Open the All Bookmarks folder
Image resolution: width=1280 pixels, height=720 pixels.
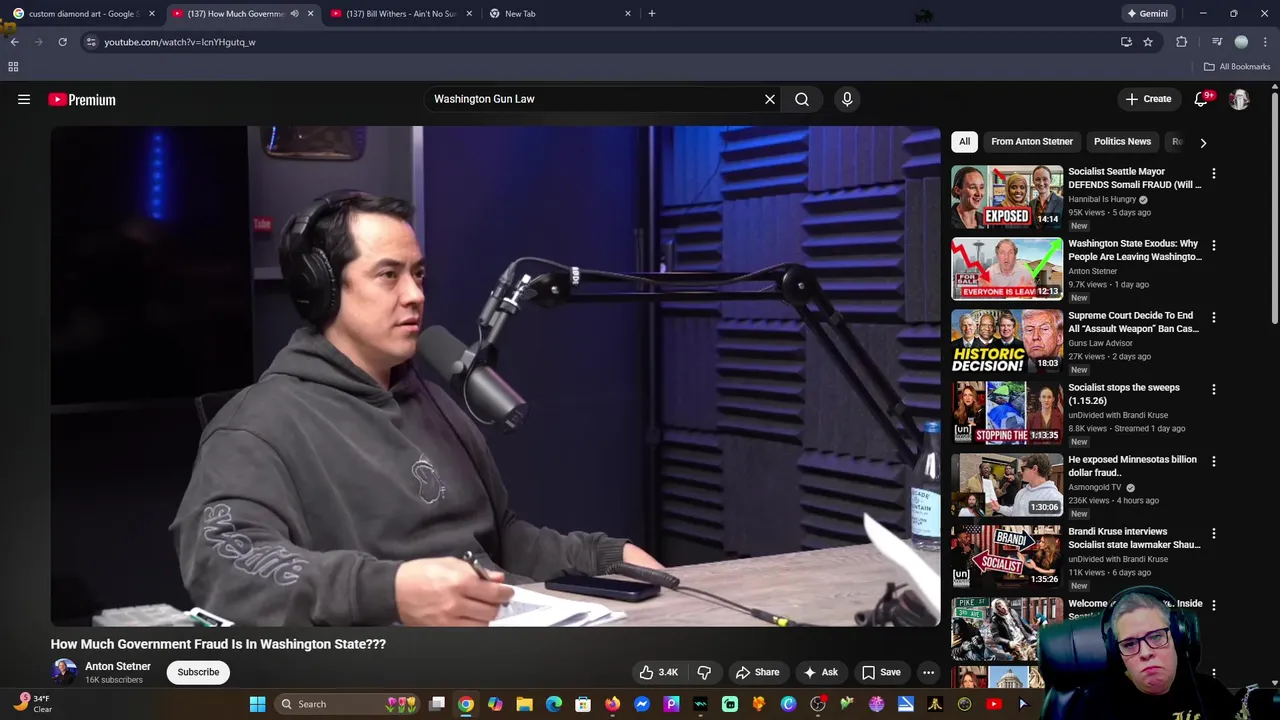point(1237,67)
